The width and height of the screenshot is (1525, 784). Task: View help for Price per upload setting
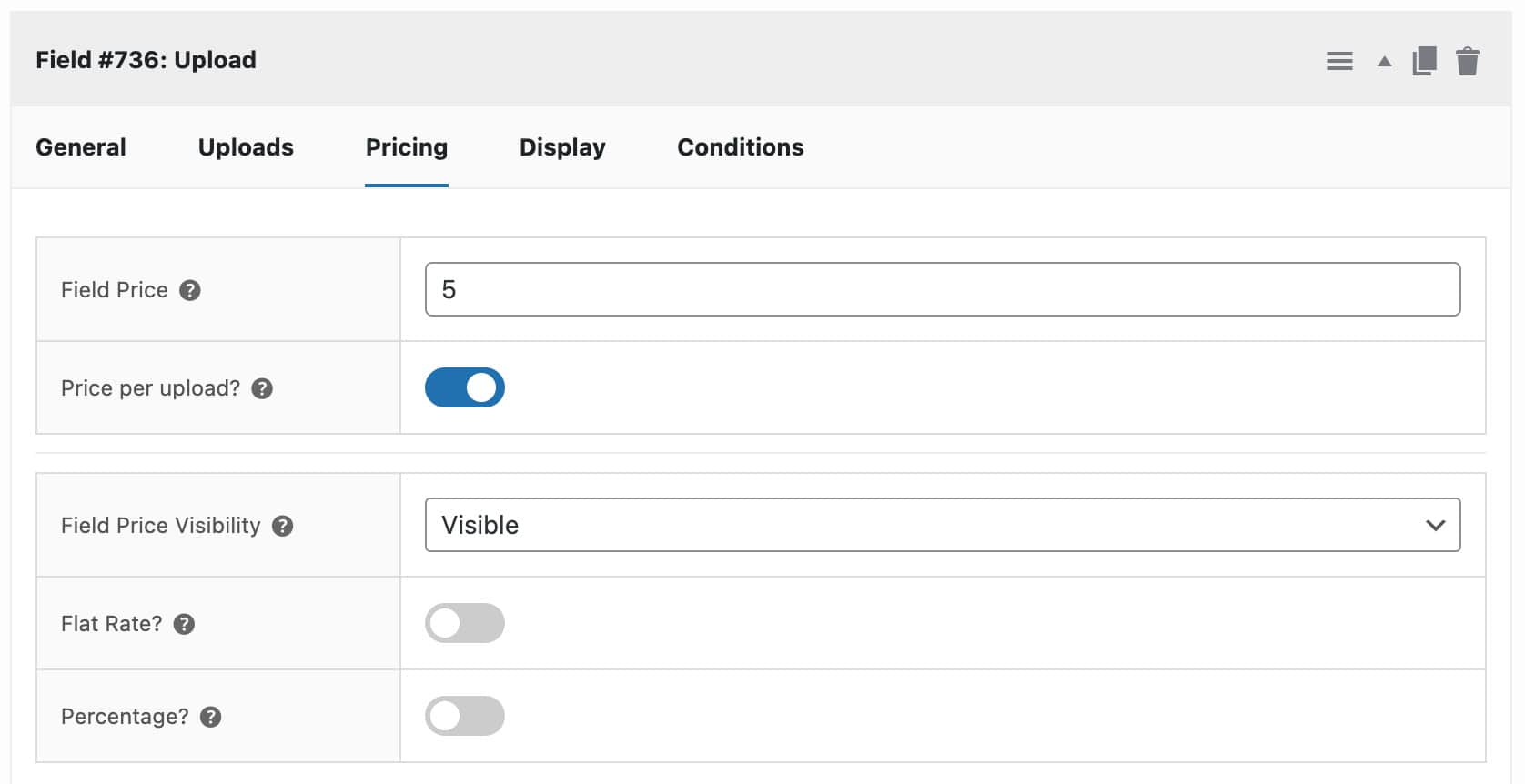(263, 389)
